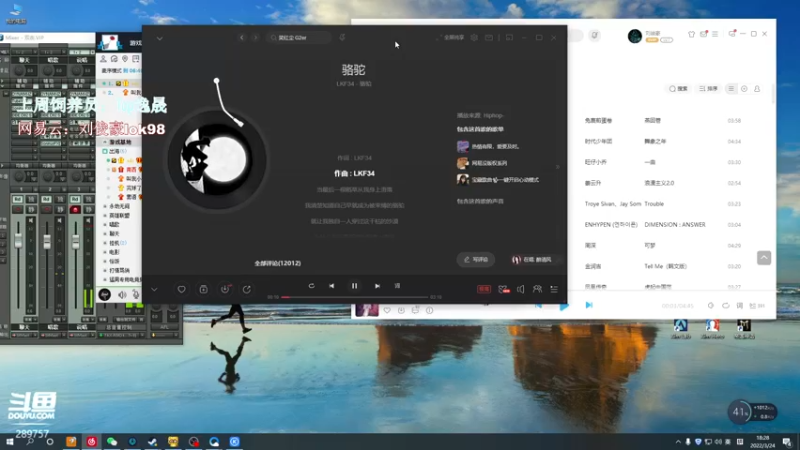
Task: Change loop mode in dark music player
Action: coord(311,286)
